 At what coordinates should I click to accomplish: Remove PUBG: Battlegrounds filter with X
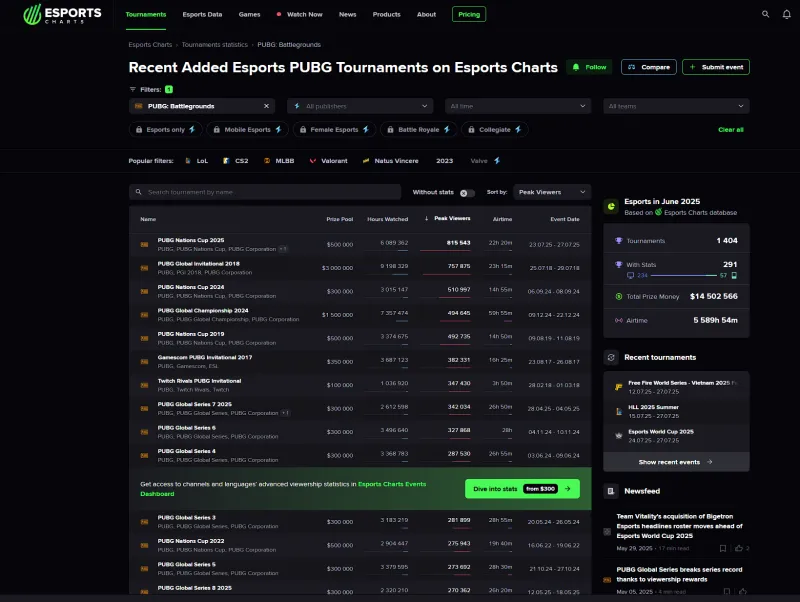[266, 106]
